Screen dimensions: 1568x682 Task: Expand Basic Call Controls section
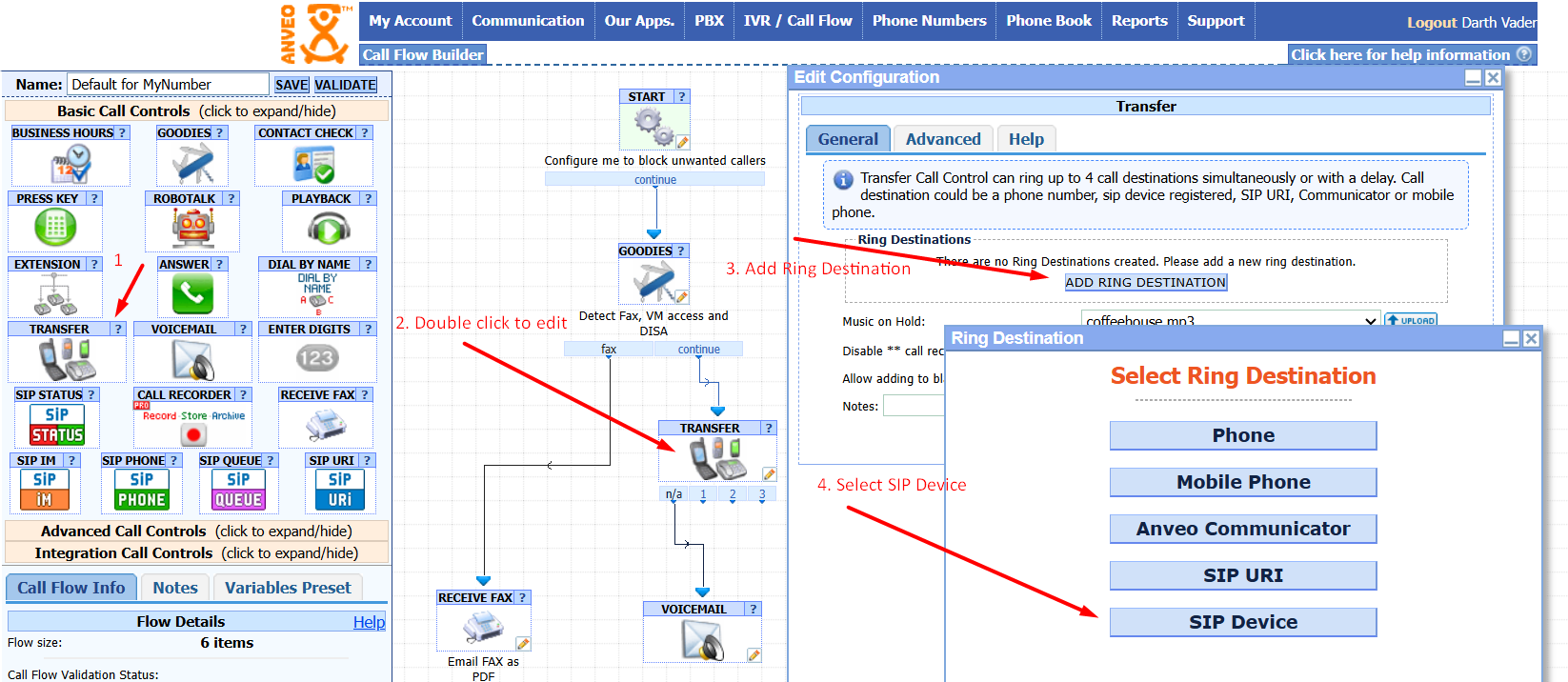[196, 110]
